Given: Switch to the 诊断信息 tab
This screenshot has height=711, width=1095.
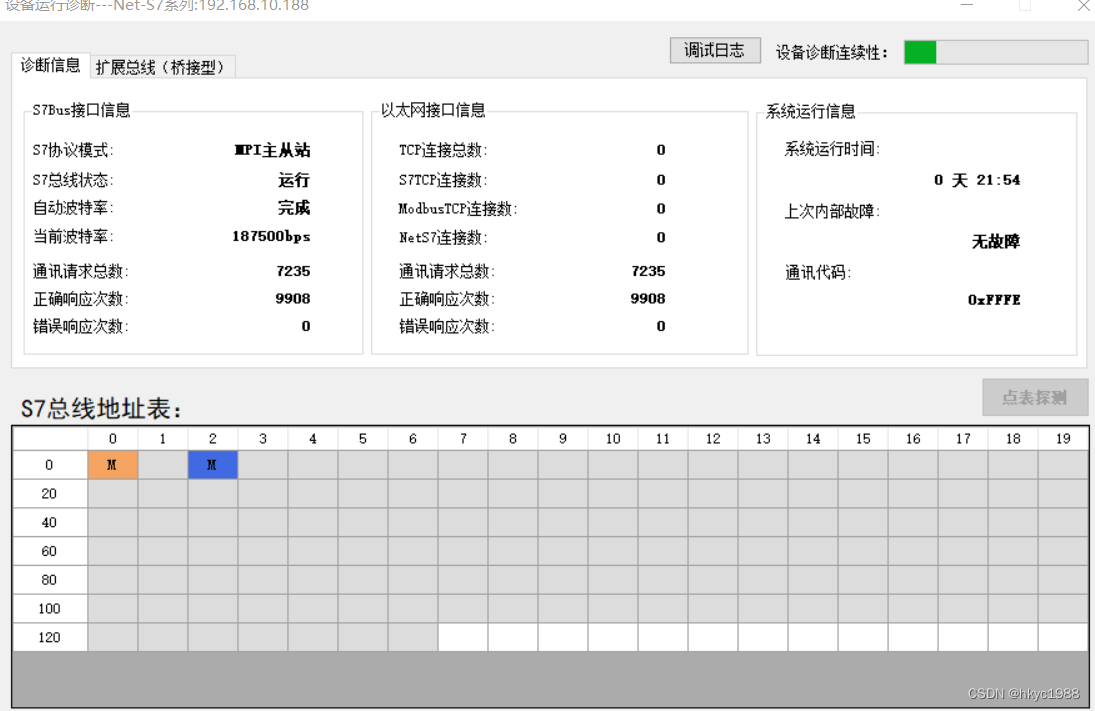Looking at the screenshot, I should pyautogui.click(x=50, y=66).
